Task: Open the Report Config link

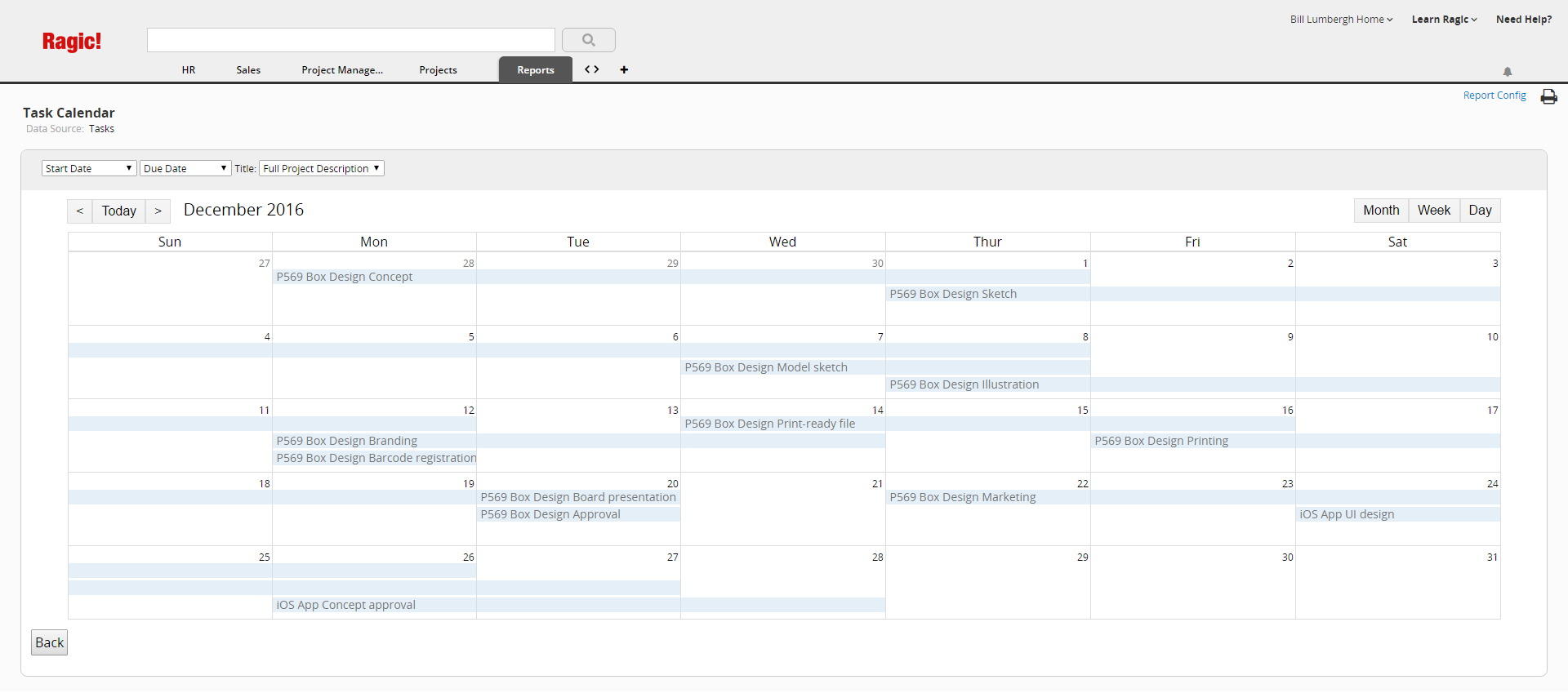Action: [1494, 96]
